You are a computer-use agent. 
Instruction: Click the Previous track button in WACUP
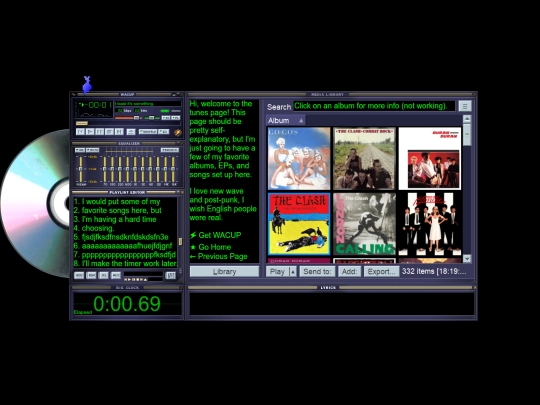tap(80, 132)
